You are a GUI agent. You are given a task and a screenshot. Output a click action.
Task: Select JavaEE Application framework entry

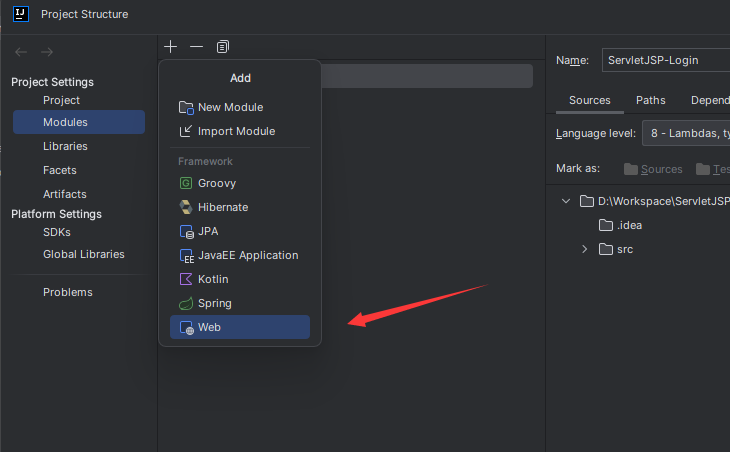tap(247, 255)
